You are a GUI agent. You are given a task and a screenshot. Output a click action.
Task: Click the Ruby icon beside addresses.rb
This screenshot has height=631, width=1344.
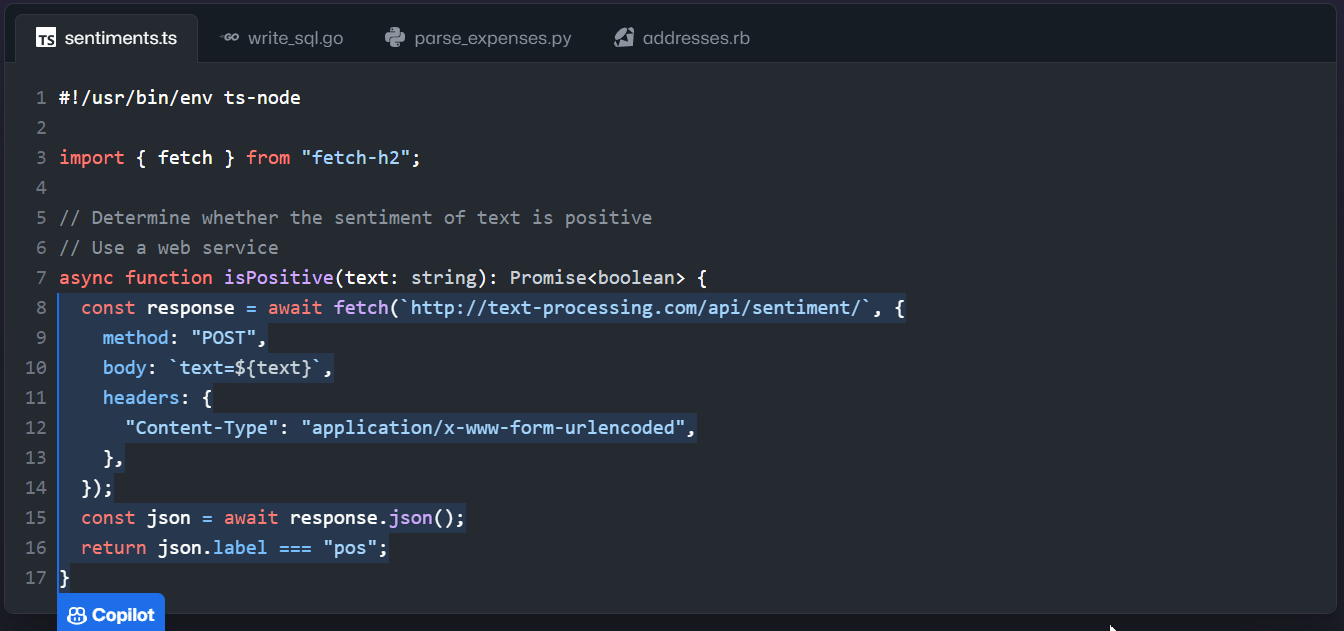[x=624, y=38]
